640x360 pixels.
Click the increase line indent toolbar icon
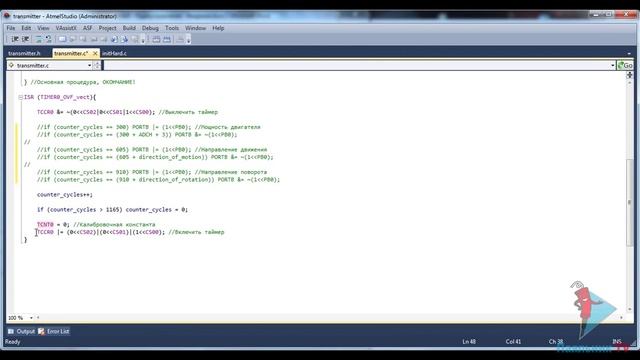25,39
